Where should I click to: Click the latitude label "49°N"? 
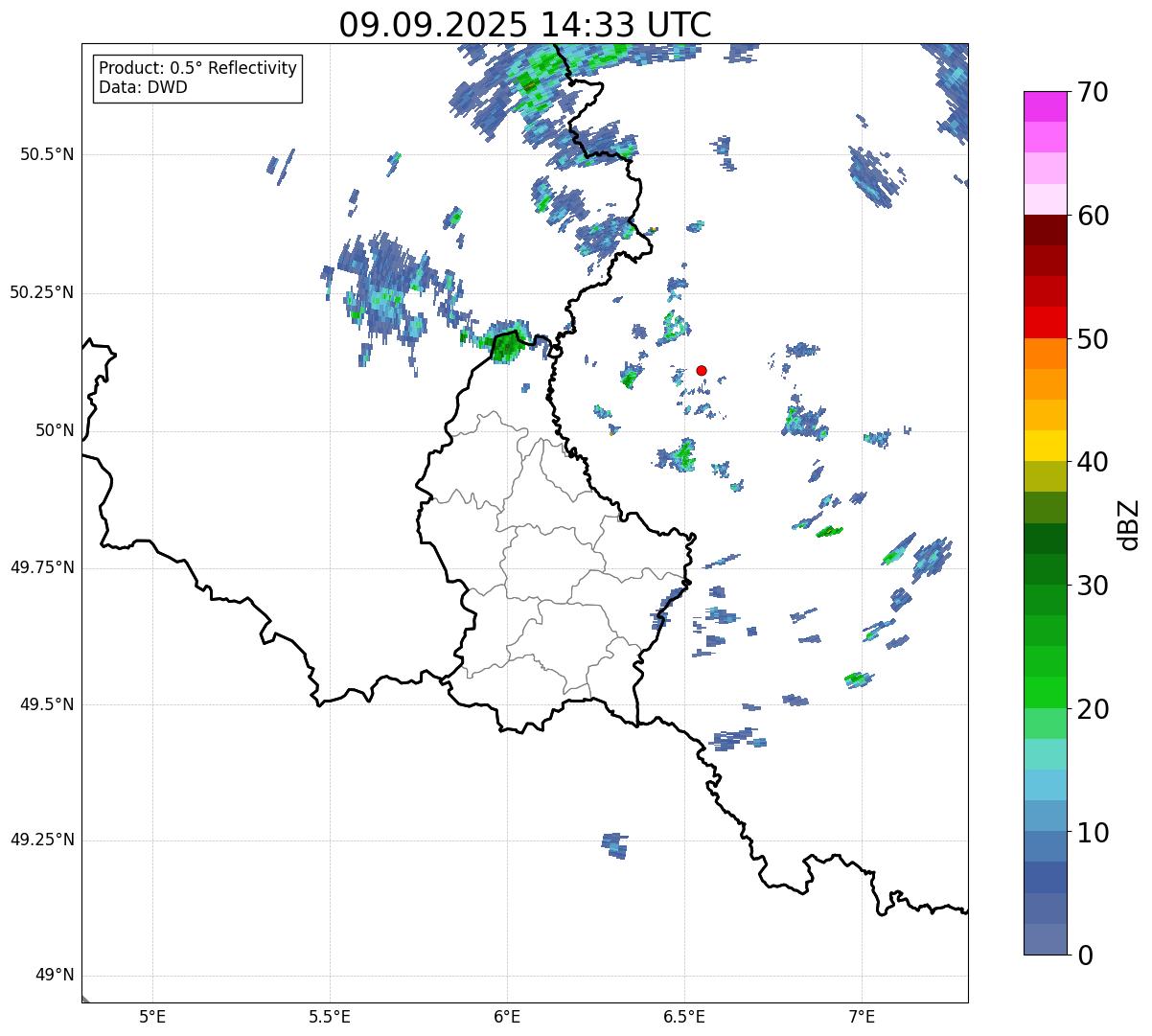(55, 976)
